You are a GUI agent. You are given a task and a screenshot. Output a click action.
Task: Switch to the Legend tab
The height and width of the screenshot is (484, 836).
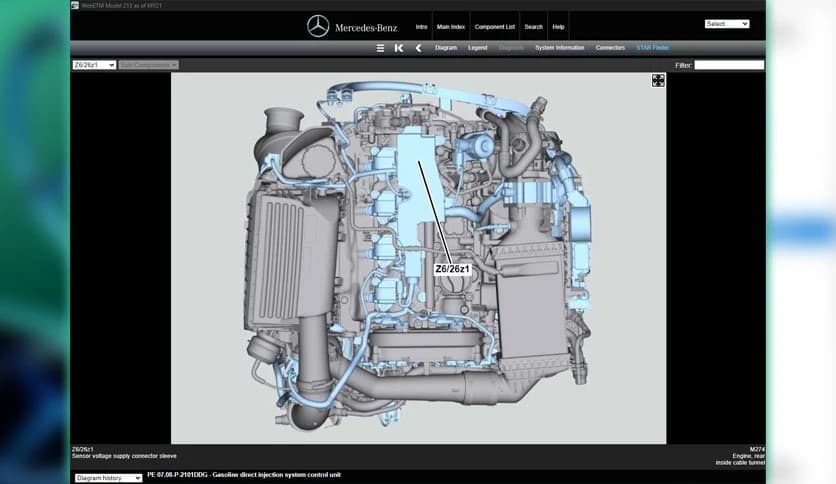[x=478, y=48]
